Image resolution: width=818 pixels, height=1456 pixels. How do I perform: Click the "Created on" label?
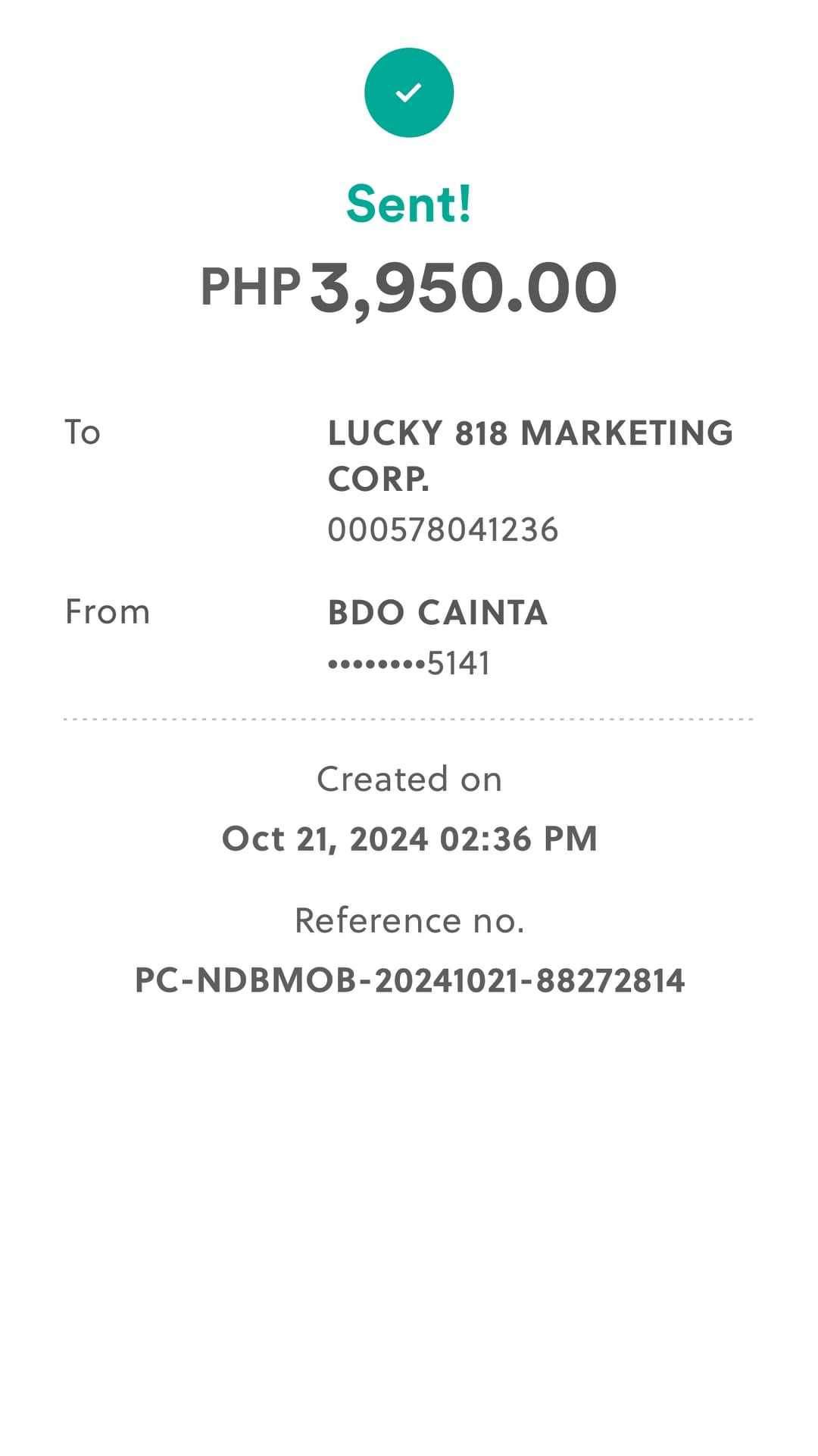pos(409,780)
